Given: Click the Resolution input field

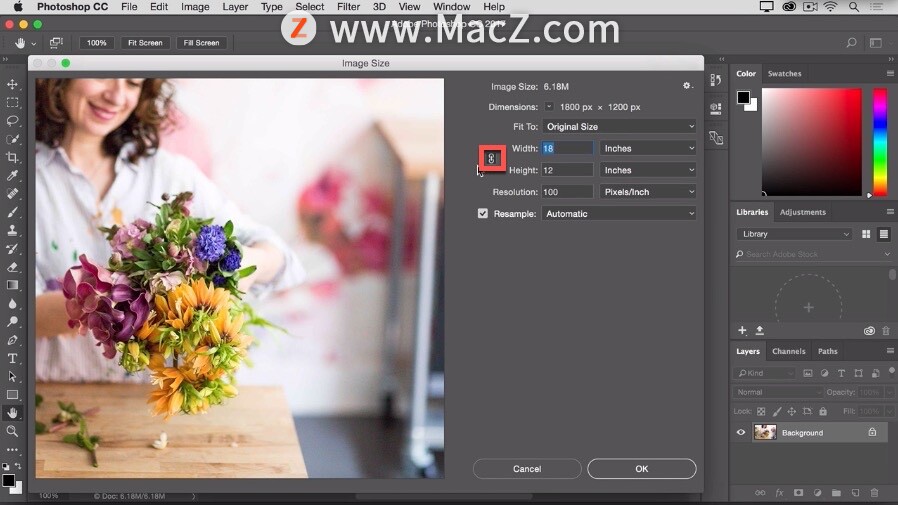Looking at the screenshot, I should [x=567, y=192].
